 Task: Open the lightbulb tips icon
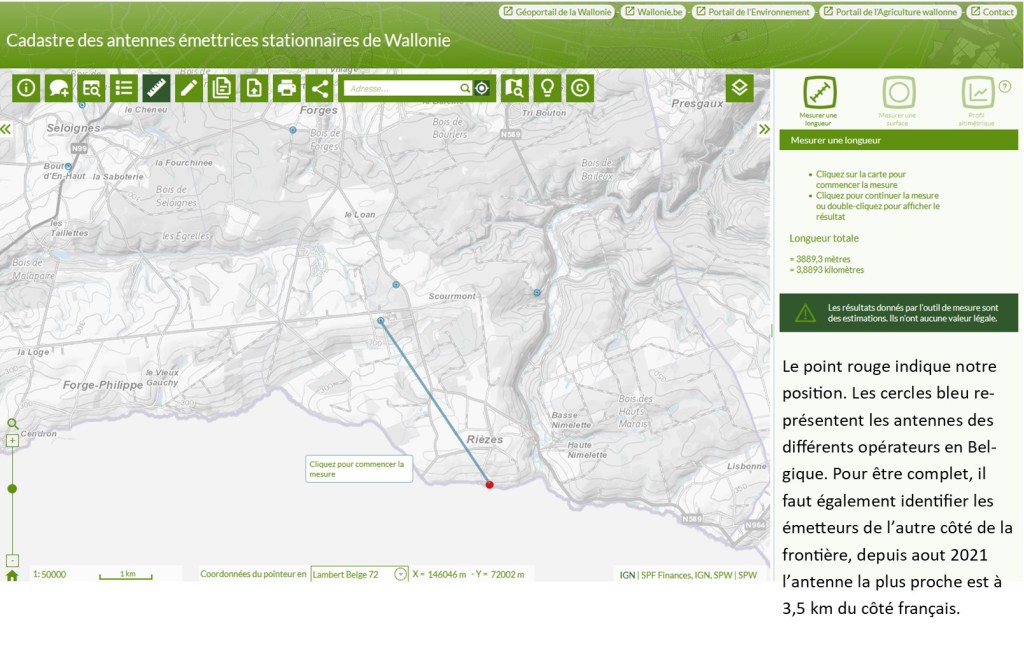click(x=547, y=88)
